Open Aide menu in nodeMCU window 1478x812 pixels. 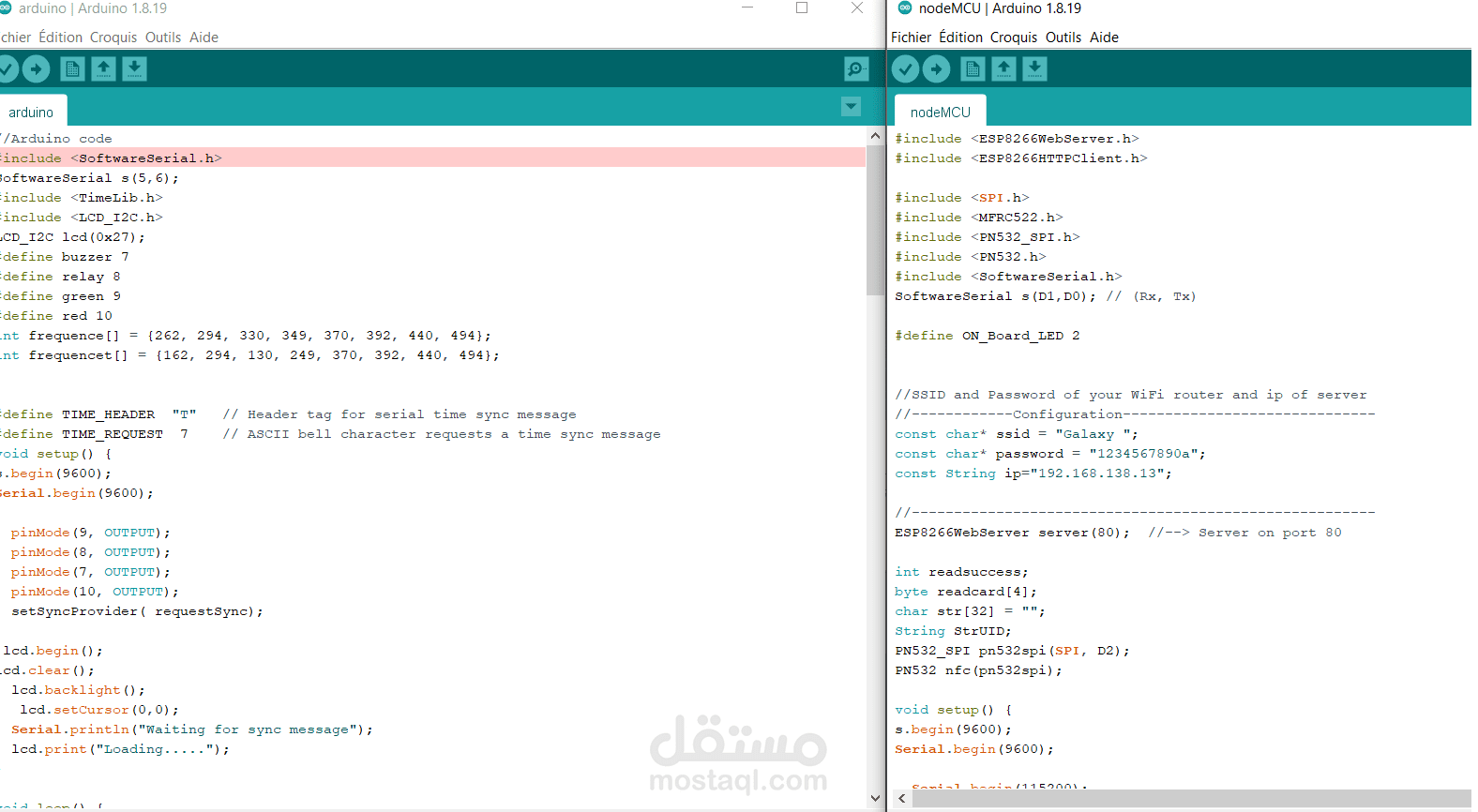(x=1104, y=38)
